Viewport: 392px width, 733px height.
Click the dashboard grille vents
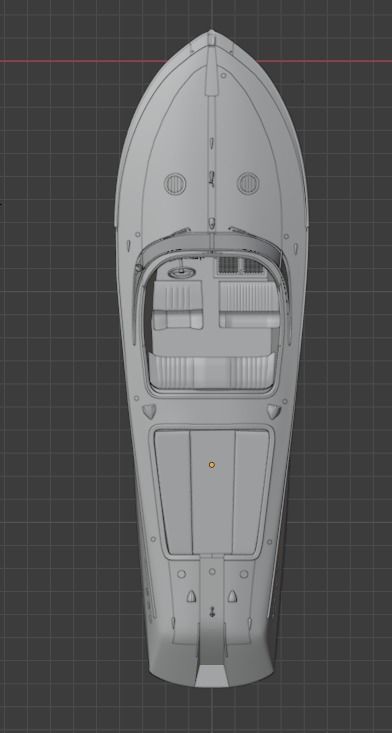coord(241,266)
